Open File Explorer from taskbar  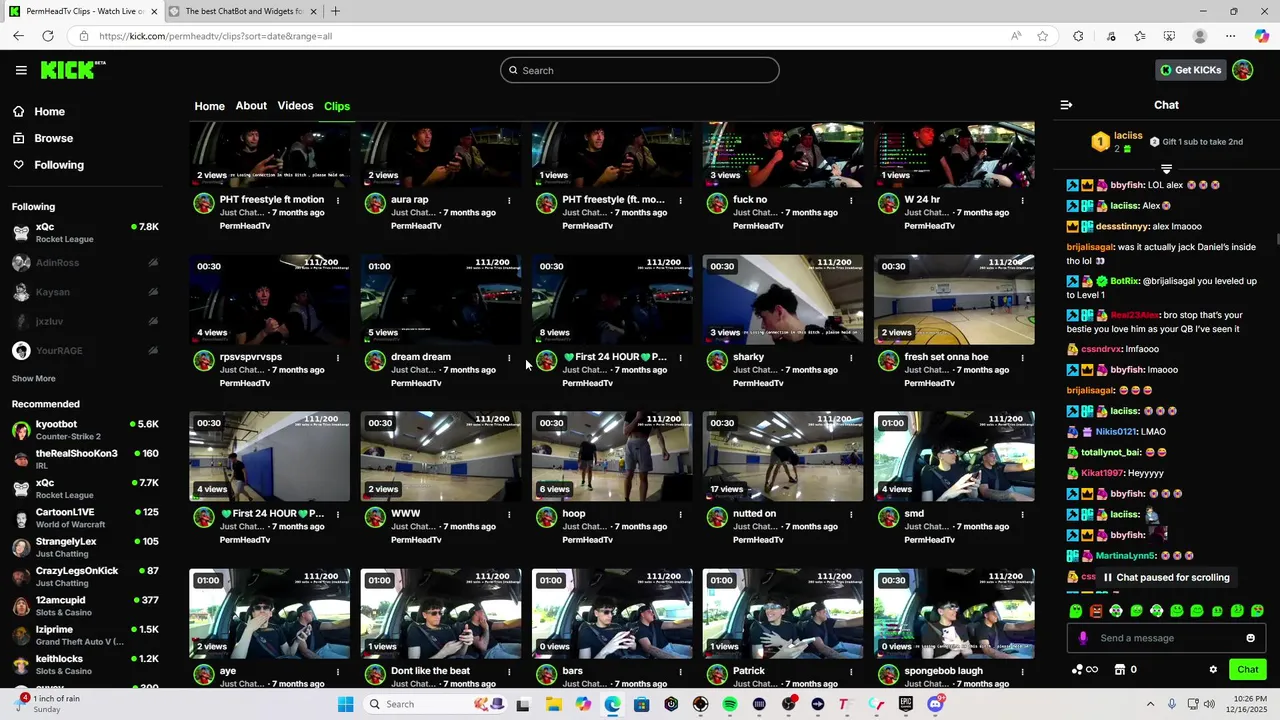554,704
